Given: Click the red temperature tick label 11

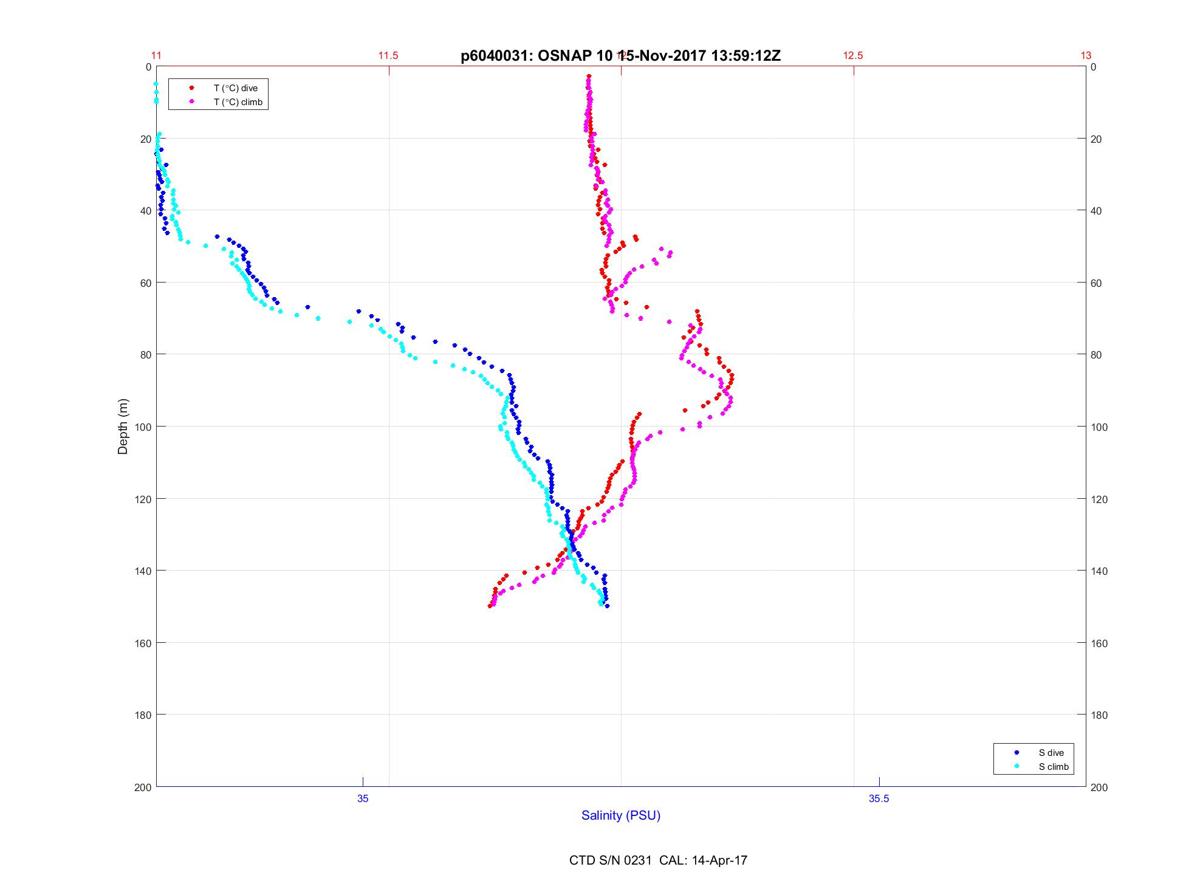Looking at the screenshot, I should pyautogui.click(x=156, y=56).
